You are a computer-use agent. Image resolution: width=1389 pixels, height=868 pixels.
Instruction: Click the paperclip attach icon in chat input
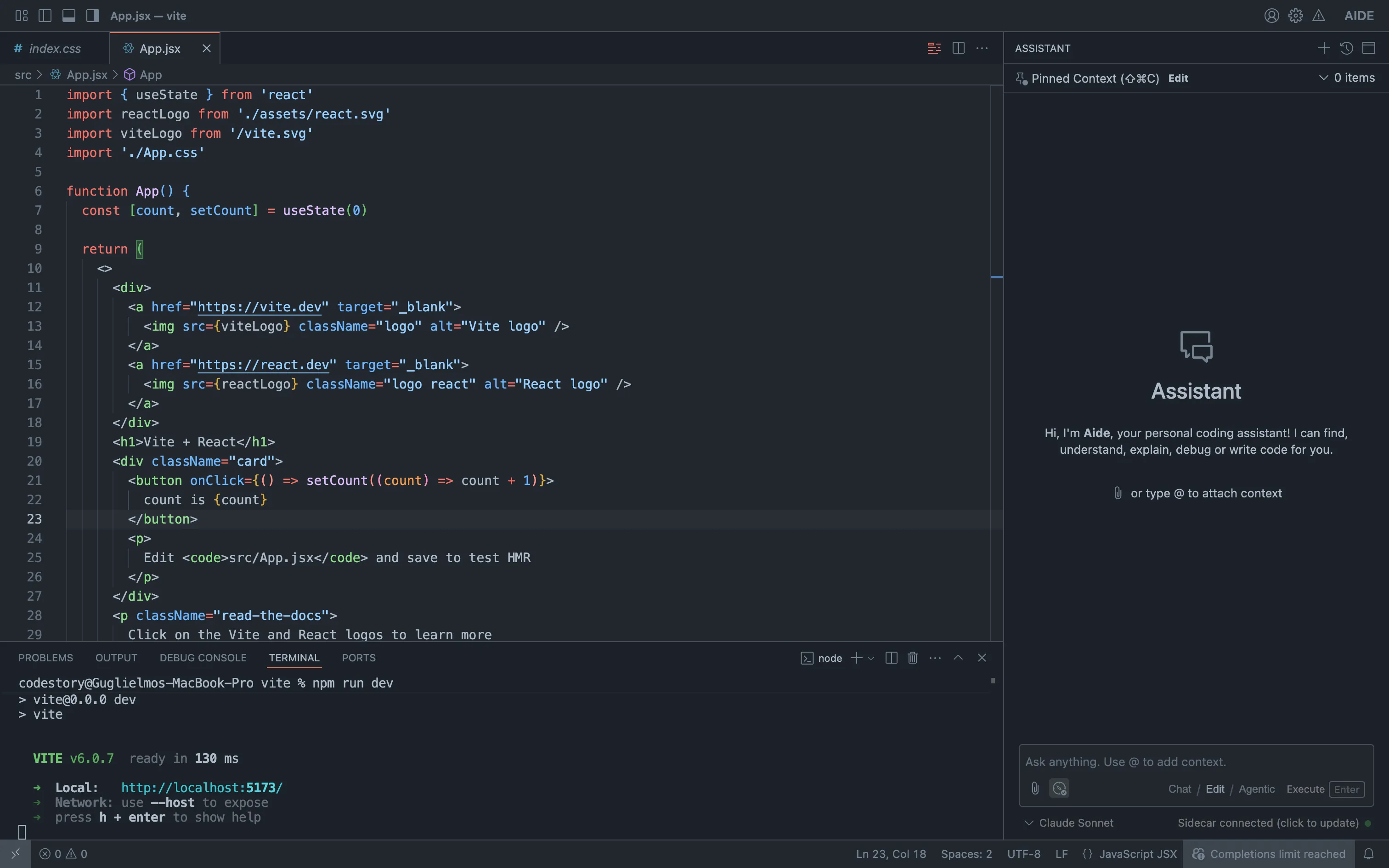(1035, 788)
